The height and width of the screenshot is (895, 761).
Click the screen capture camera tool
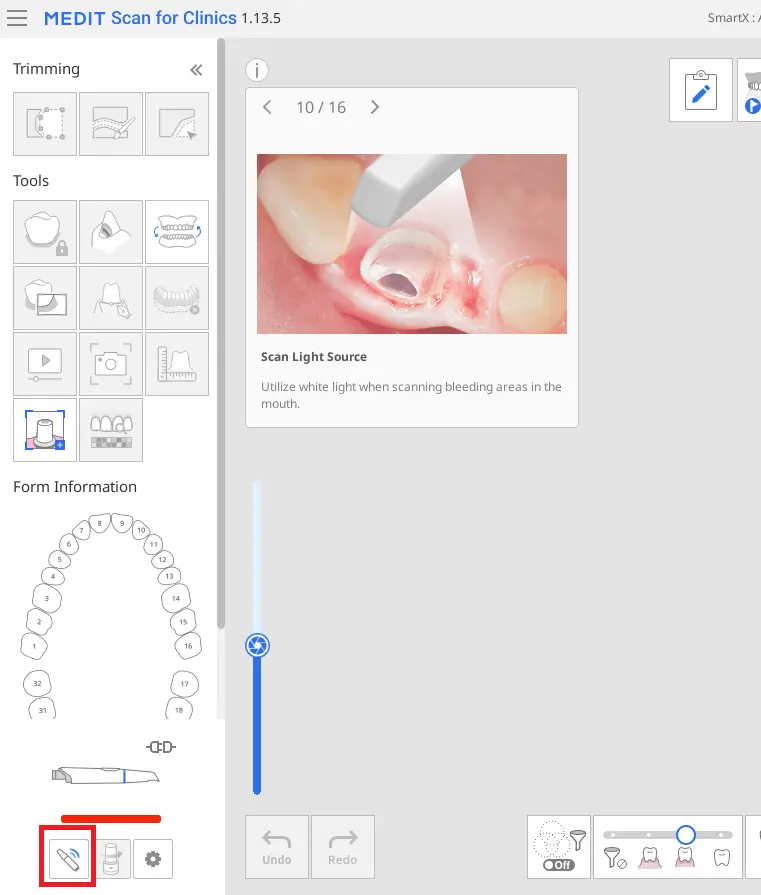pos(111,363)
